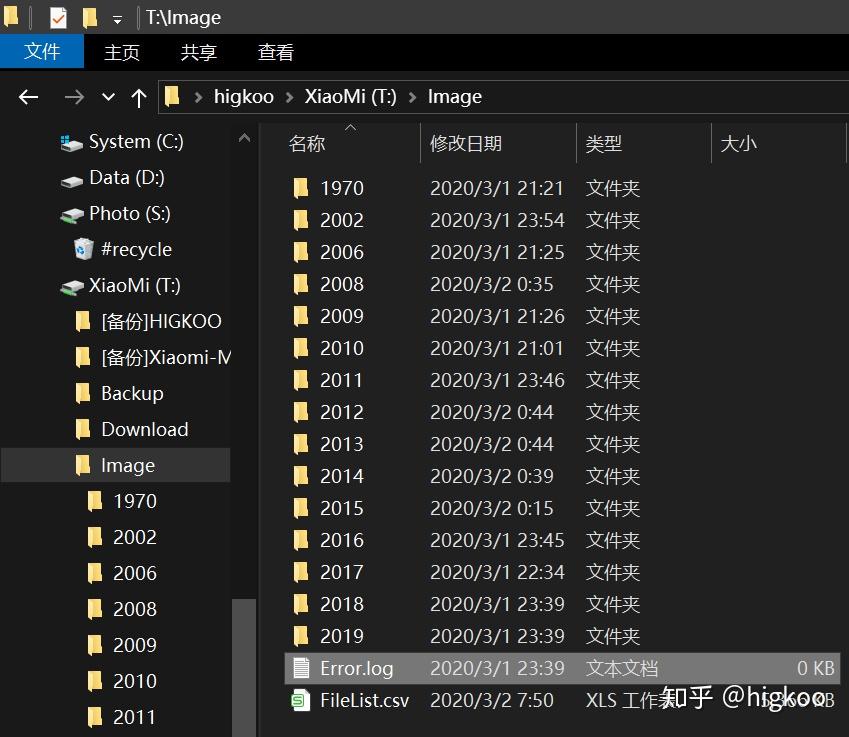Switch to the 查看 ribbon tab
The width and height of the screenshot is (849, 737).
click(x=274, y=52)
